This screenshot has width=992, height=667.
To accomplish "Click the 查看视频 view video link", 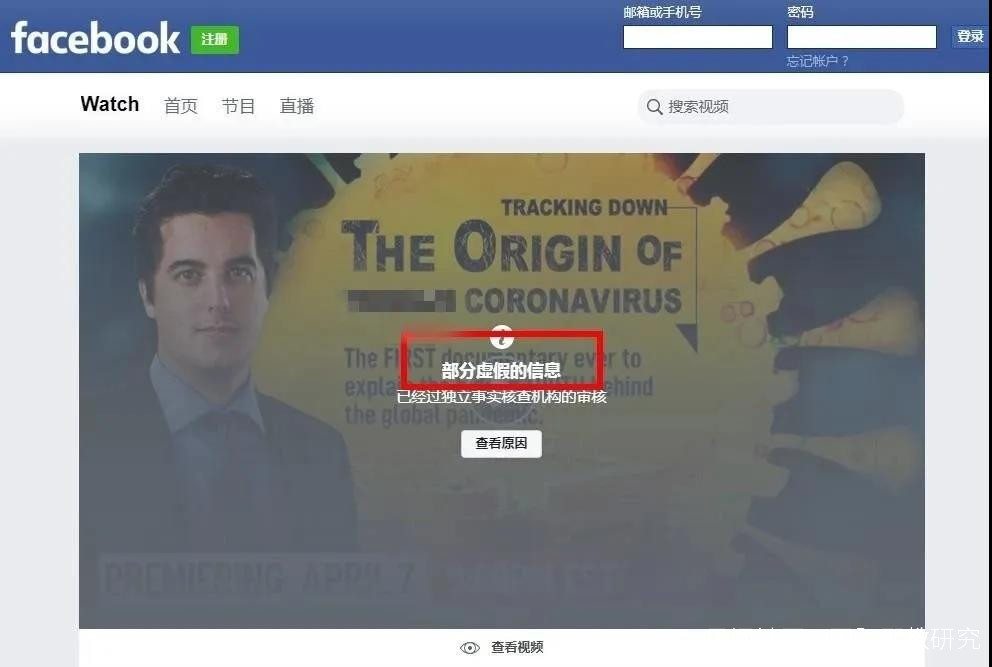I will point(517,647).
